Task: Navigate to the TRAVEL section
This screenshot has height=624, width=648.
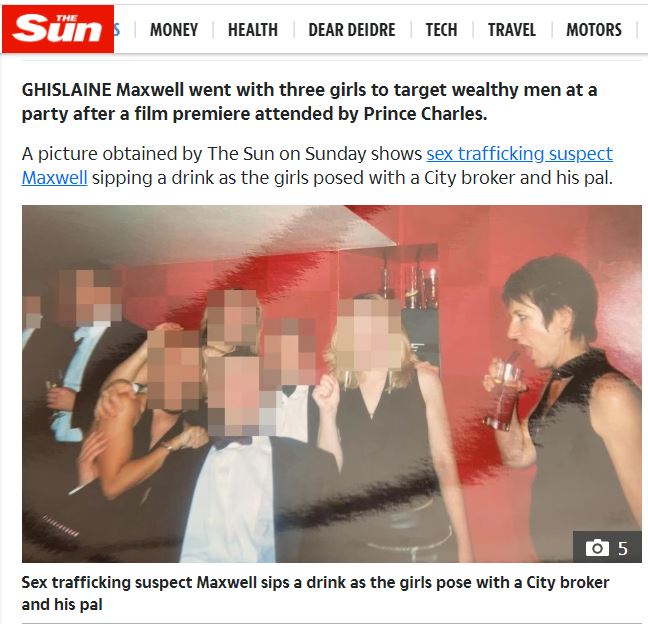Action: (x=512, y=30)
